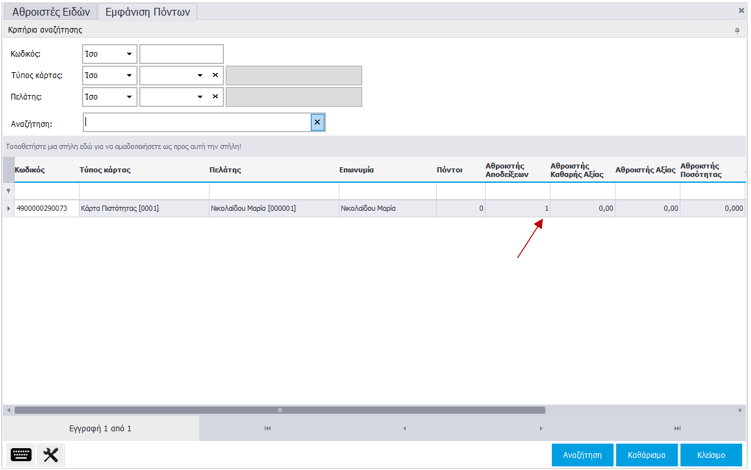Open the on-screen keyboard icon

pos(21,455)
